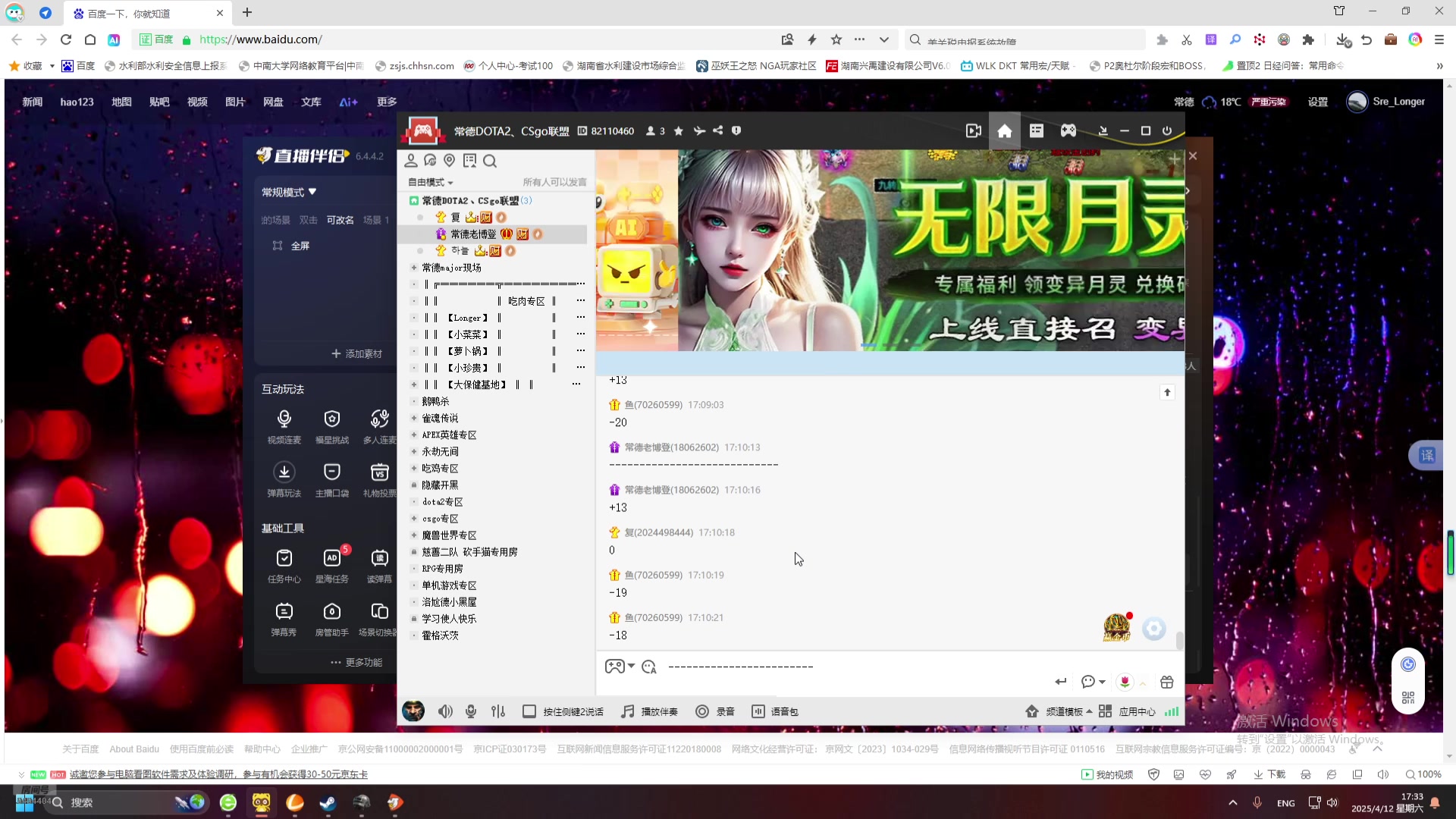The height and width of the screenshot is (819, 1456).
Task: Click 全屏 source in 直播伴侣
Action: (291, 246)
